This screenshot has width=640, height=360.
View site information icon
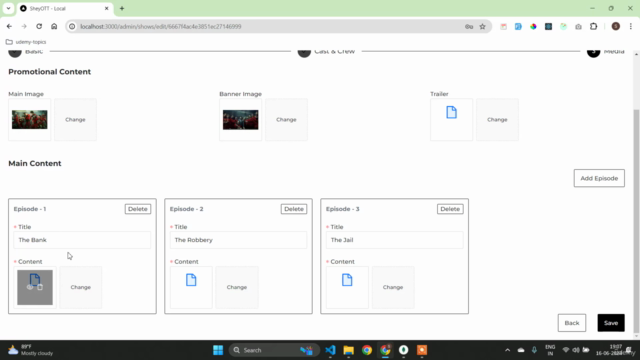pos(72,27)
